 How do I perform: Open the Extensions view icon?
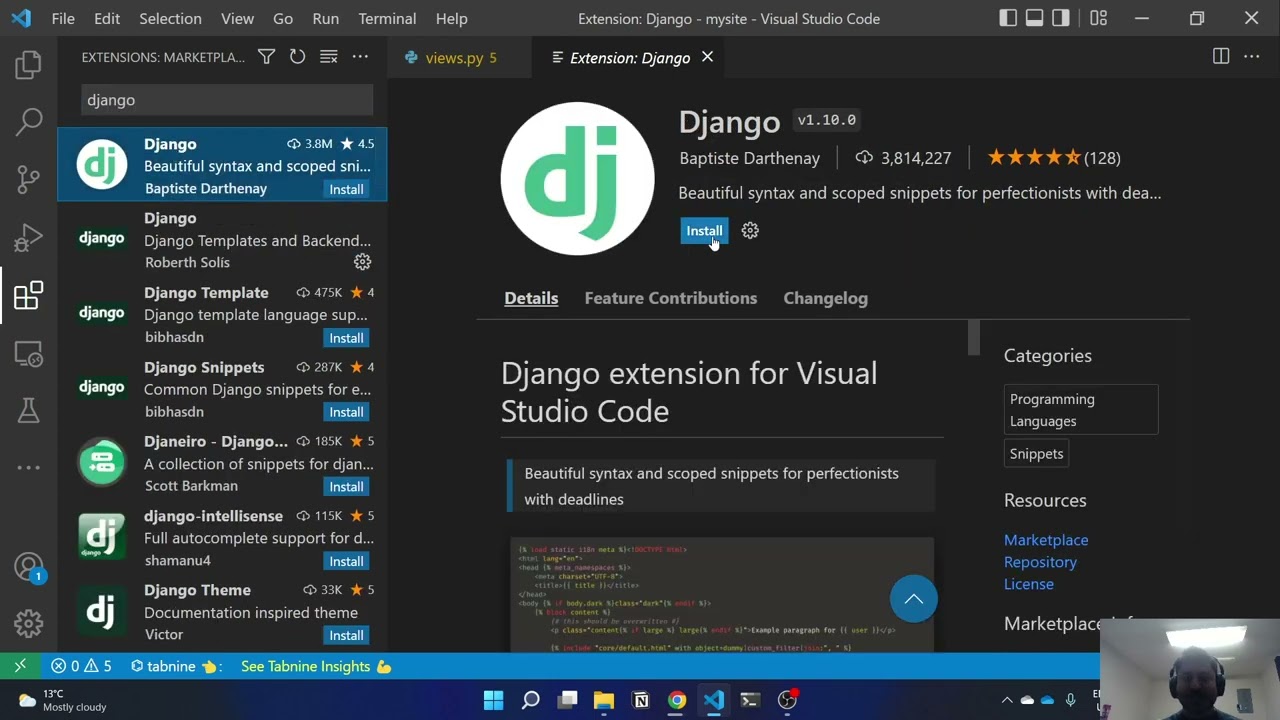pos(28,296)
